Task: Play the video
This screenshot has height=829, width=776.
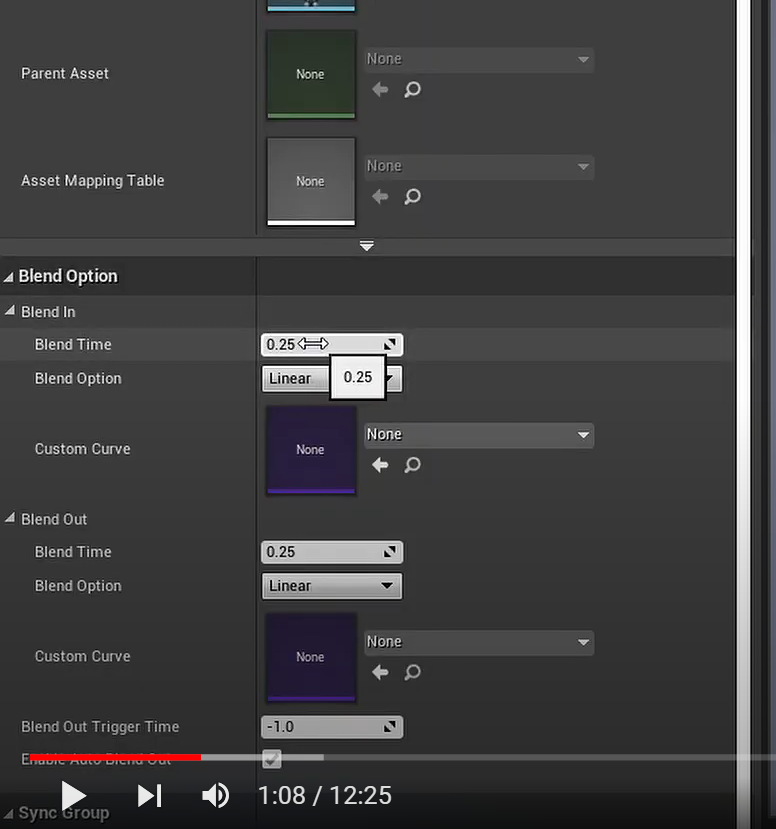Action: [73, 796]
